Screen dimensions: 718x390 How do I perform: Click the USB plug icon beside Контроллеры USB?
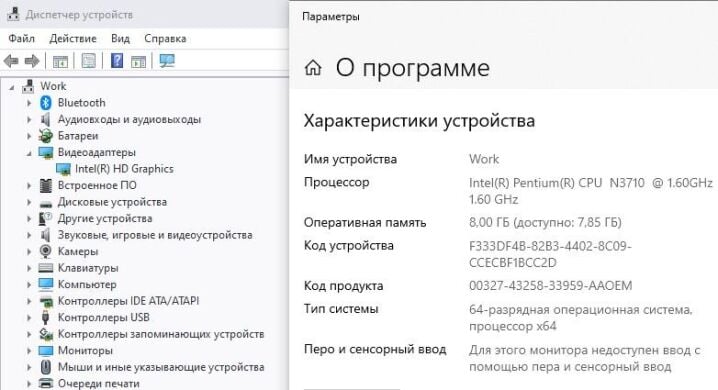[45, 317]
